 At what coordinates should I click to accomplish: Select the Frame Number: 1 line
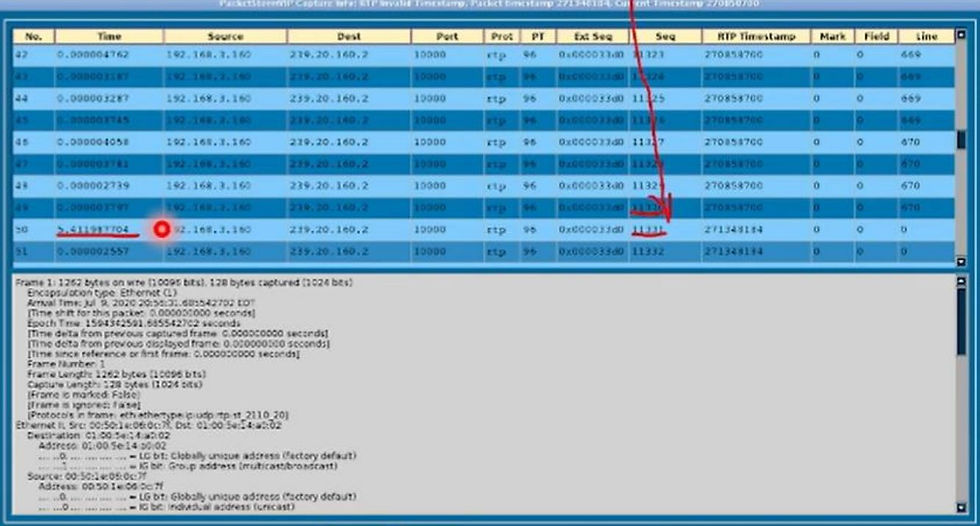[x=66, y=364]
